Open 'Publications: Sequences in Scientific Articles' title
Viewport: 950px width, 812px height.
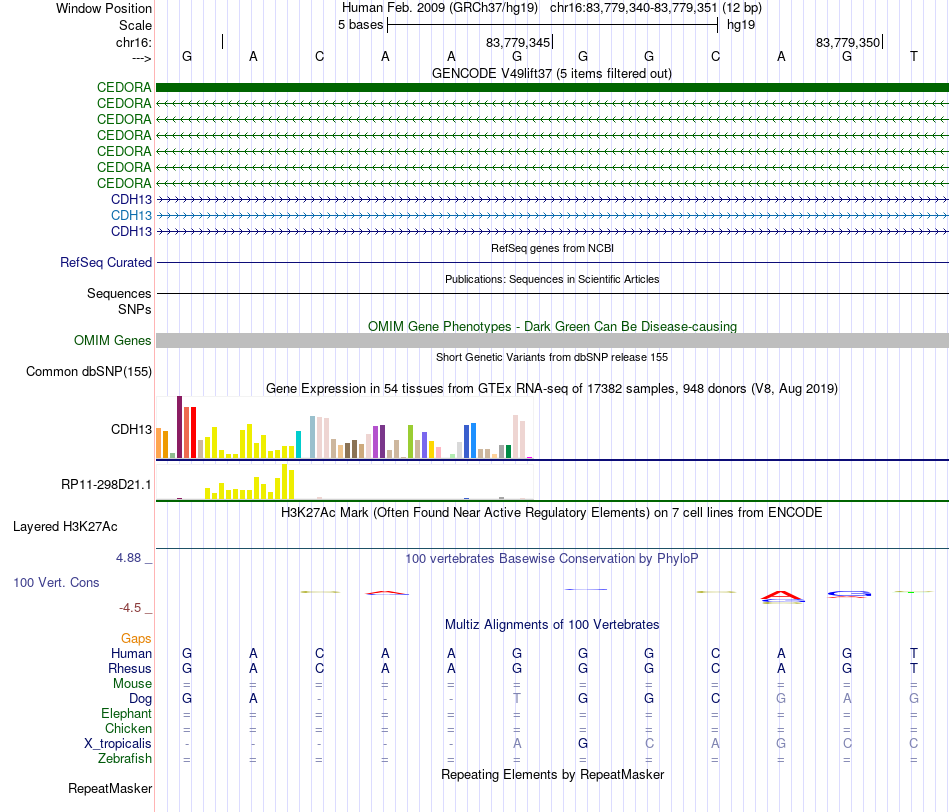click(x=552, y=279)
